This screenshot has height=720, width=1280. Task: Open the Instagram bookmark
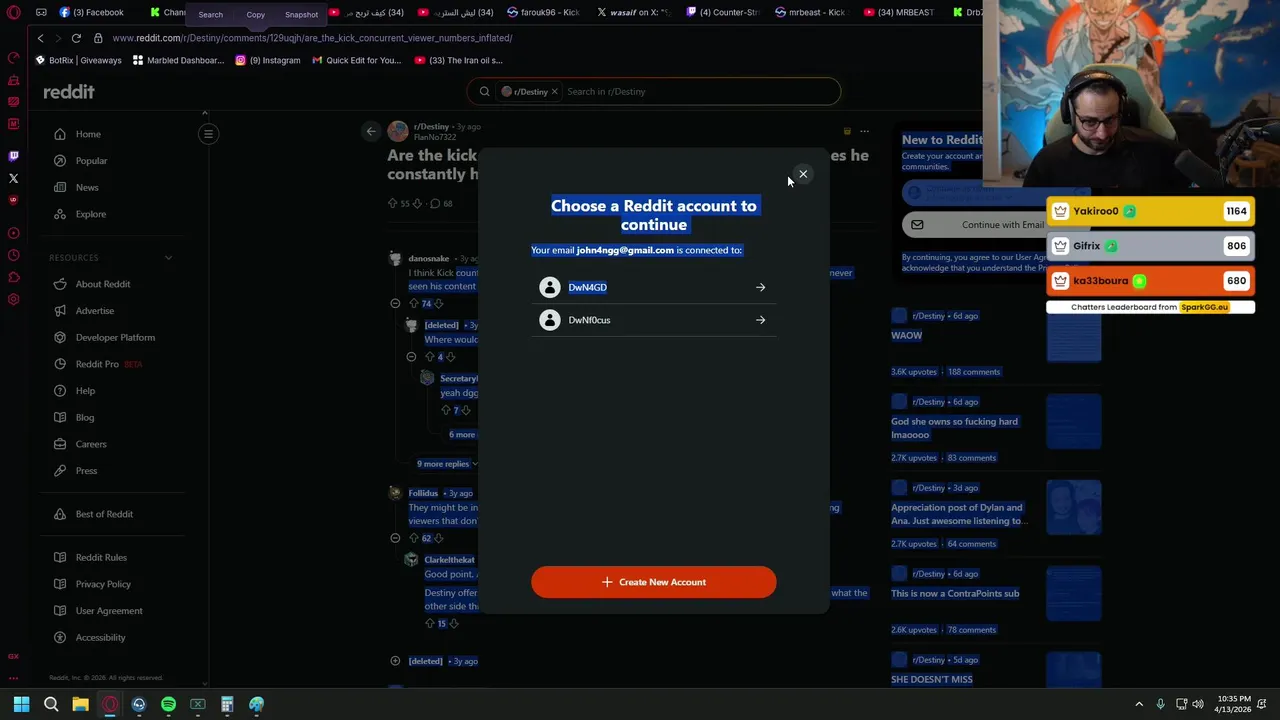pos(267,60)
